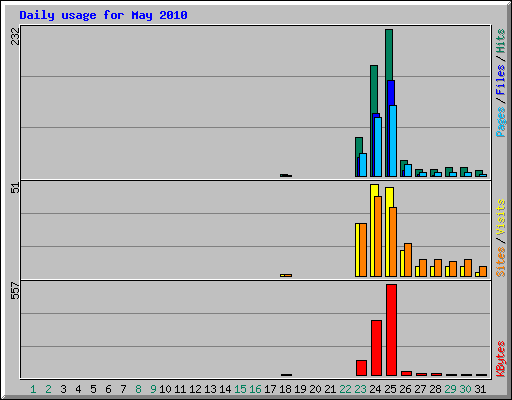Click the 232 hits axis value
The image size is (512, 400).
pyautogui.click(x=15, y=36)
